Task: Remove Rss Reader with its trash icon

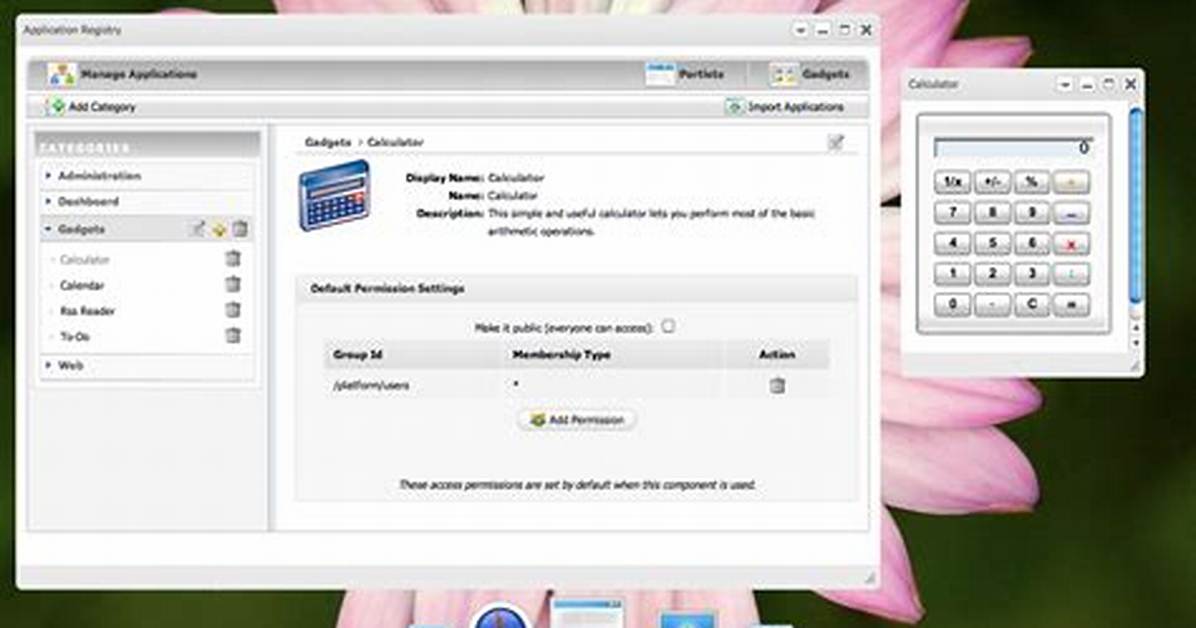Action: point(233,310)
